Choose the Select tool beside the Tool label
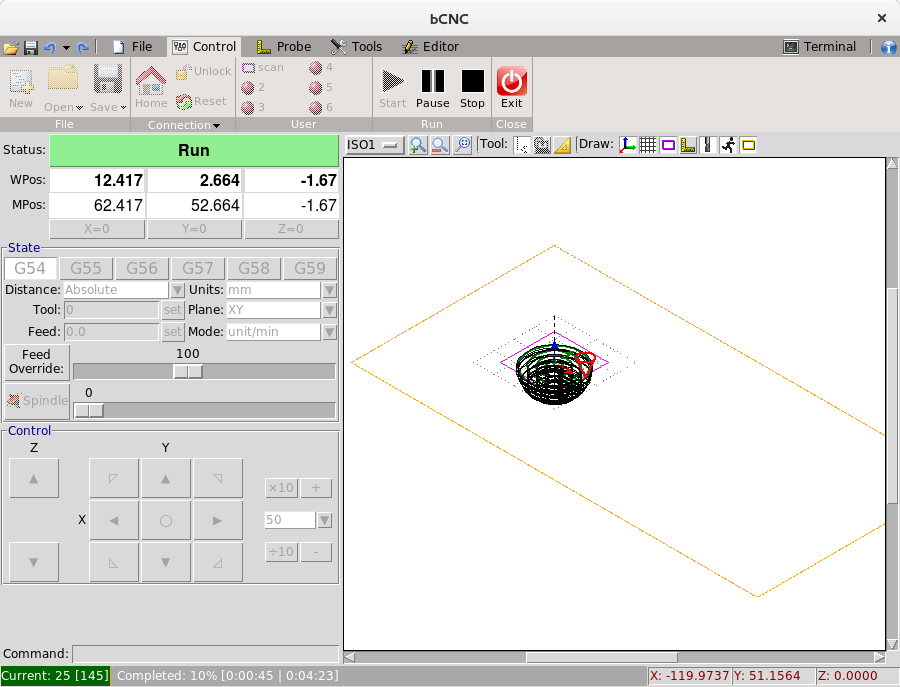Image resolution: width=900 pixels, height=687 pixels. [x=521, y=145]
